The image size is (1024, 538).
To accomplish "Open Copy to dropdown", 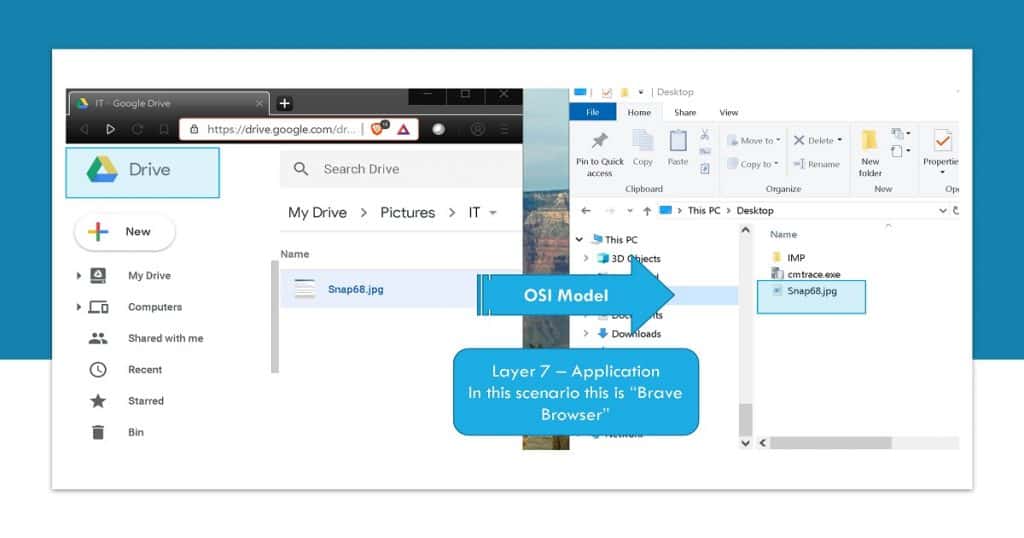I will [753, 164].
